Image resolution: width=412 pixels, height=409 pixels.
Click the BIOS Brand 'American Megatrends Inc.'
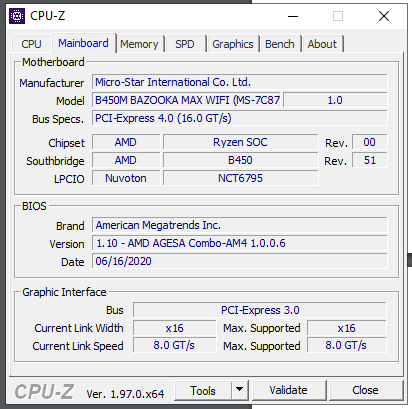pyautogui.click(x=240, y=225)
